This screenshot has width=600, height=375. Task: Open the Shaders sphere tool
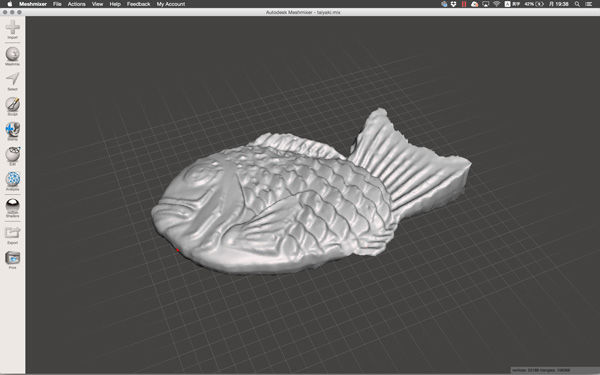[13, 205]
